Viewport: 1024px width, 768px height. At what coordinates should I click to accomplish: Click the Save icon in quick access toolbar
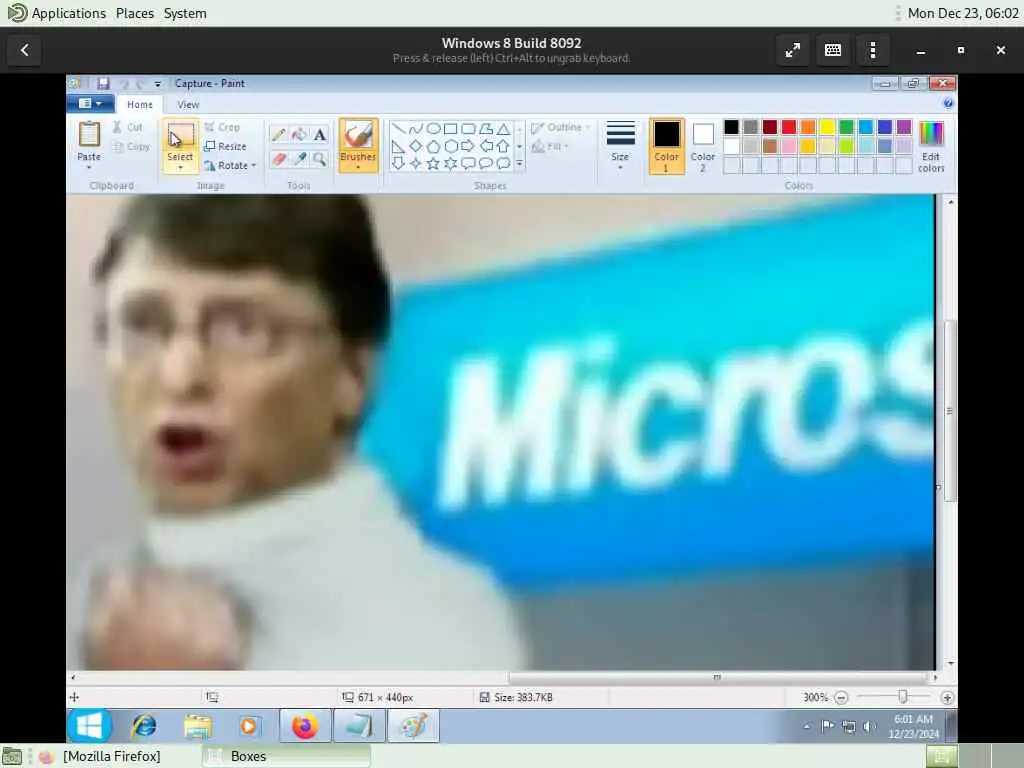103,84
